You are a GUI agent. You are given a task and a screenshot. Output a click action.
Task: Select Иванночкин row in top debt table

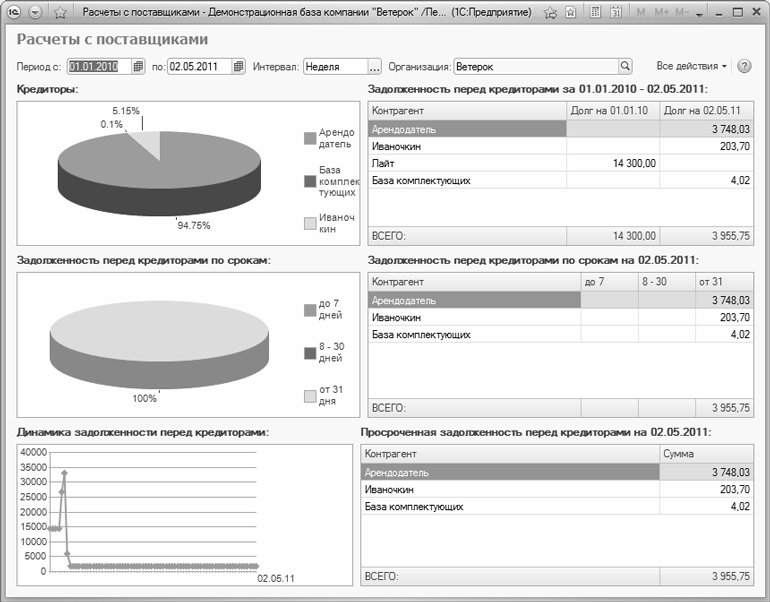pos(561,146)
